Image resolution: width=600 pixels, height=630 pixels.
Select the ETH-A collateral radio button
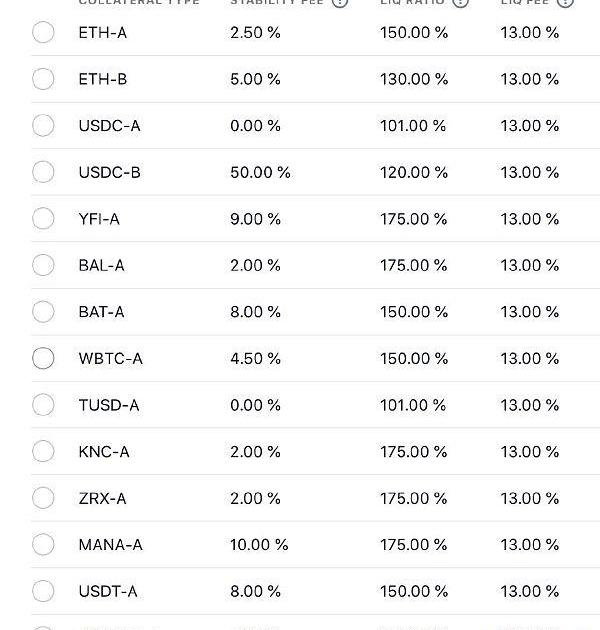(43, 32)
